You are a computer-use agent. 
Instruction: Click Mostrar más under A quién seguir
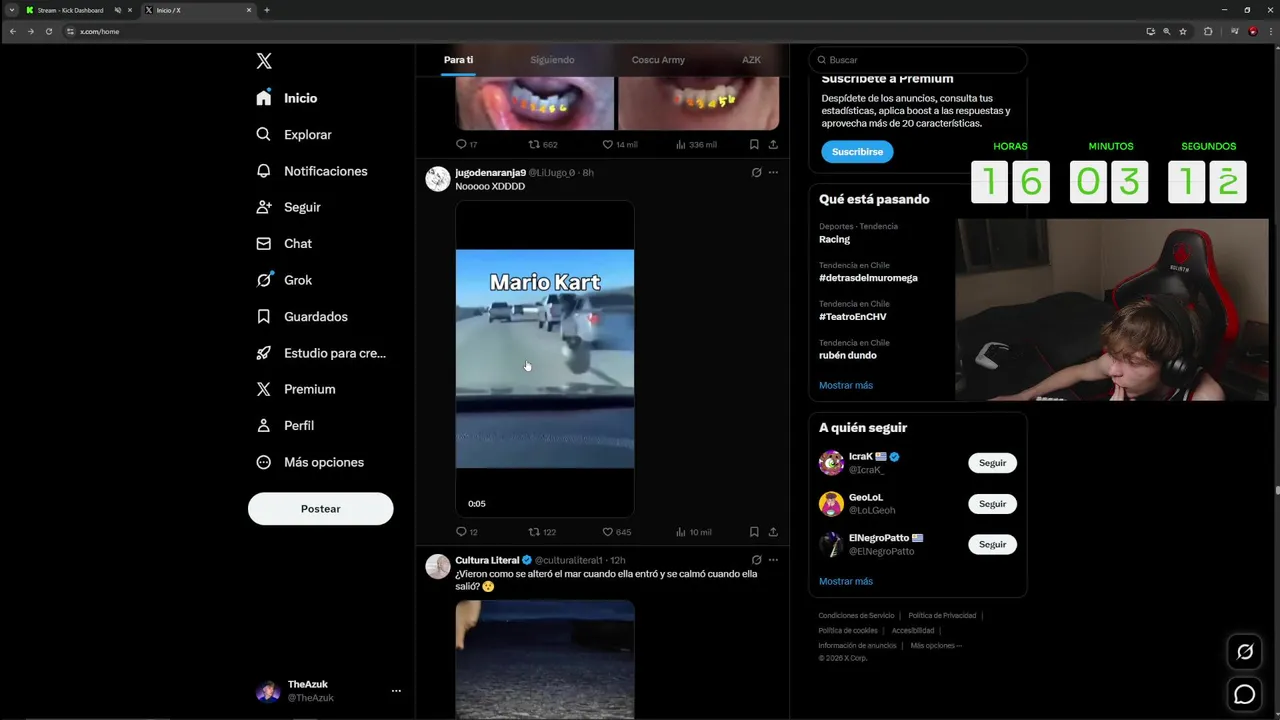pyautogui.click(x=846, y=581)
